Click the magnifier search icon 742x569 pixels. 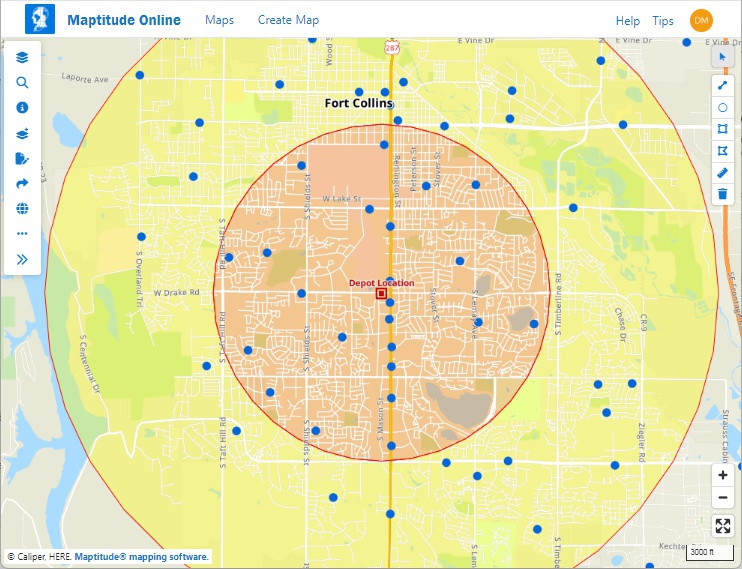point(22,83)
